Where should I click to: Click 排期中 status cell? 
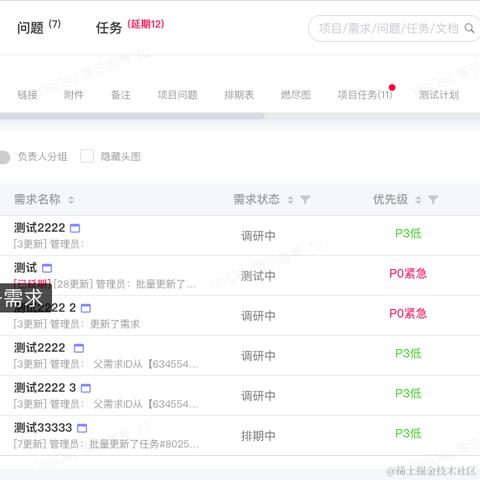(x=258, y=436)
